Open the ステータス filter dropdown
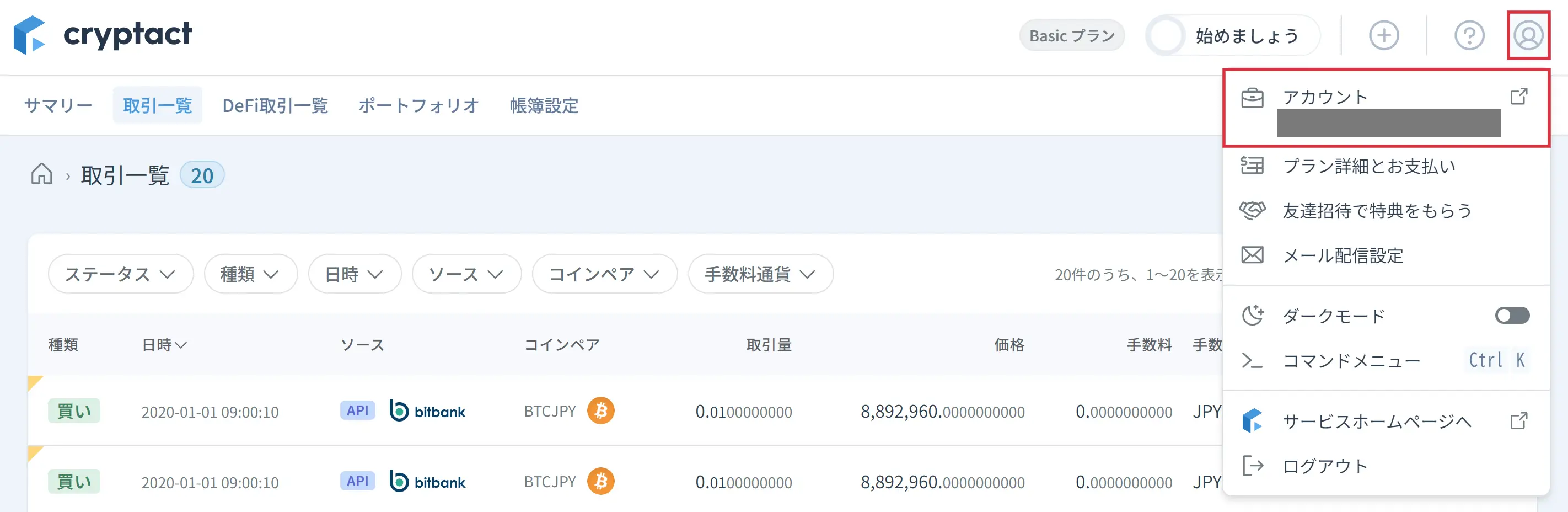 (x=120, y=274)
